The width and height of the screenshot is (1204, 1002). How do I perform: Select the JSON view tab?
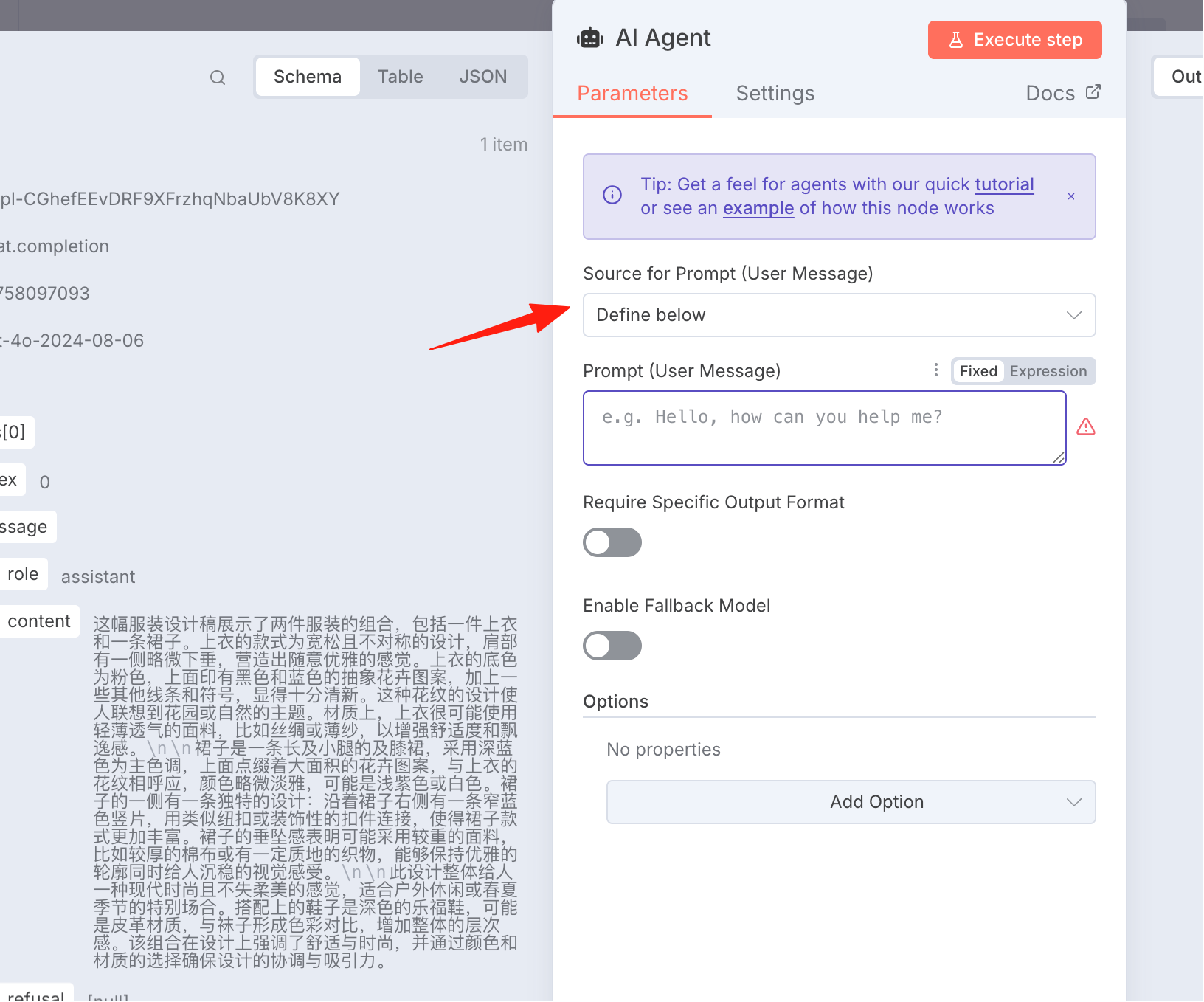click(x=483, y=77)
